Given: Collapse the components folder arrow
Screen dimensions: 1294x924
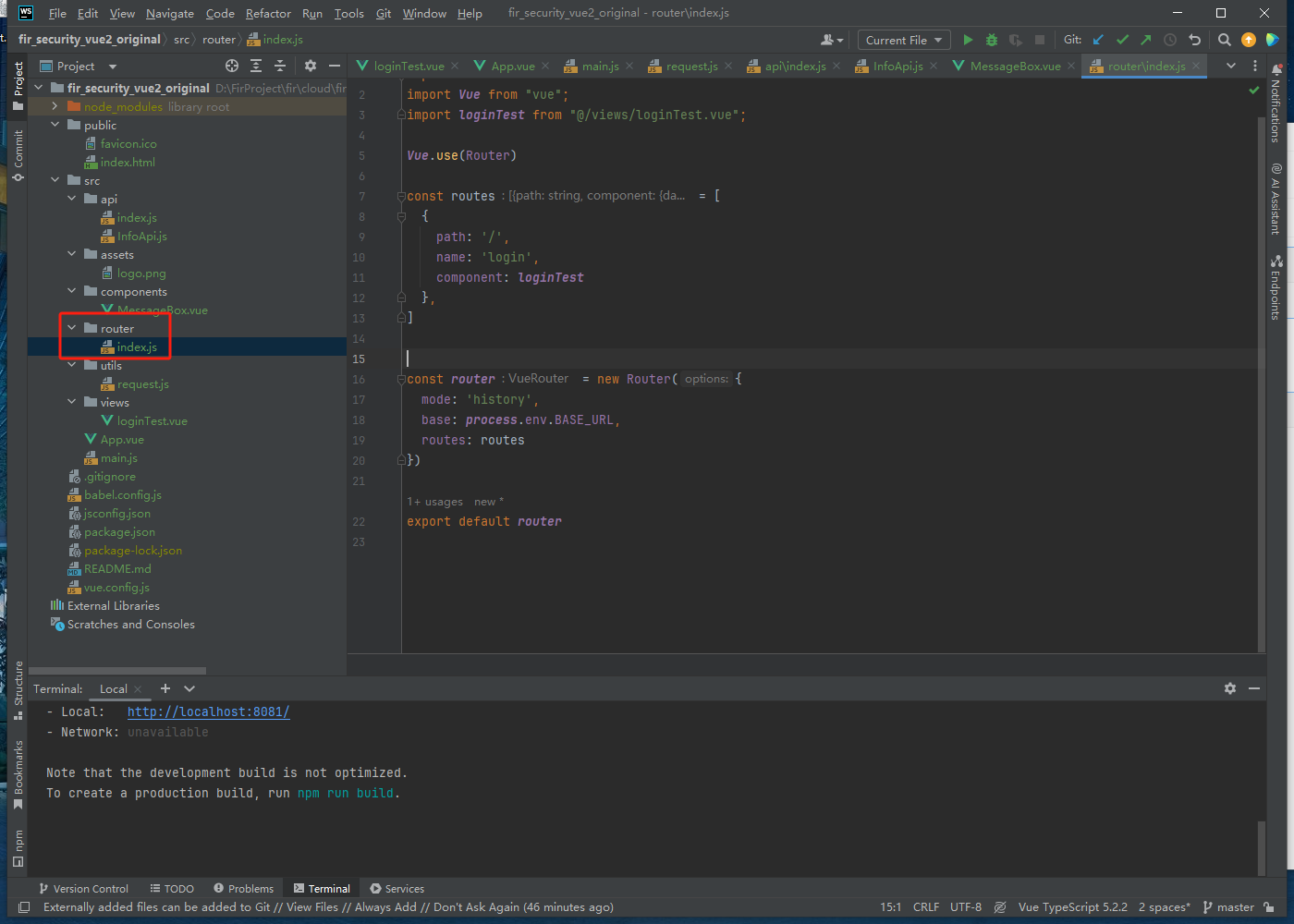Looking at the screenshot, I should [x=72, y=291].
